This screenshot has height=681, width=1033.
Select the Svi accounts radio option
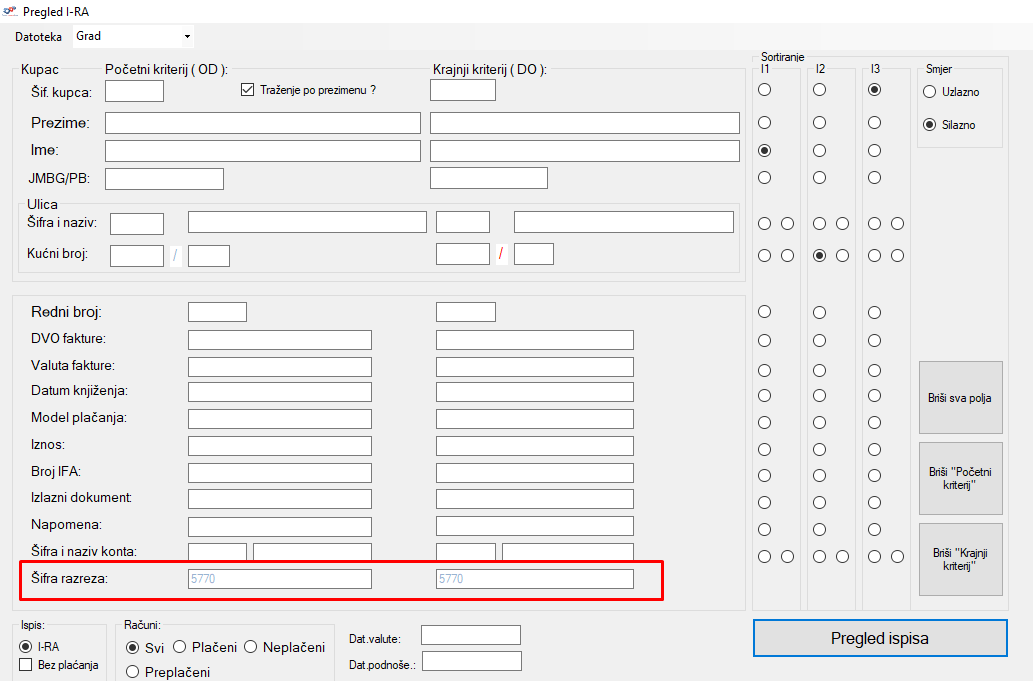(133, 647)
